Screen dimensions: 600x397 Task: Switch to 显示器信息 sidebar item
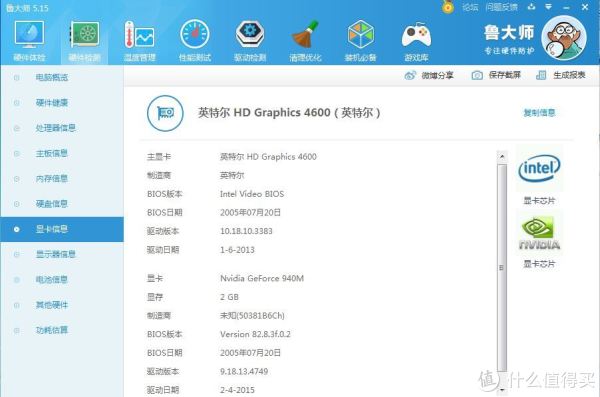(x=55, y=254)
